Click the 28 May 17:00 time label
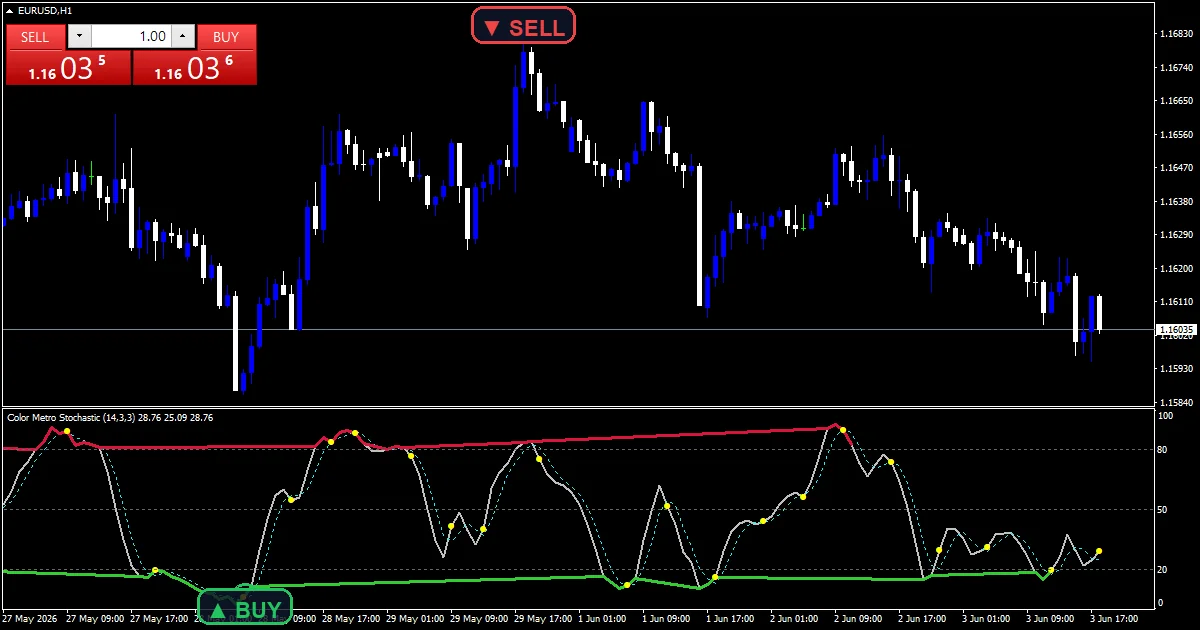Viewport: 1200px width, 630px height. (x=351, y=619)
